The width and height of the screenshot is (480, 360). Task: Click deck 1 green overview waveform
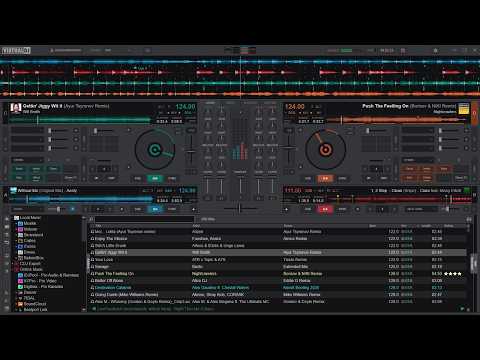pyautogui.click(x=80, y=120)
